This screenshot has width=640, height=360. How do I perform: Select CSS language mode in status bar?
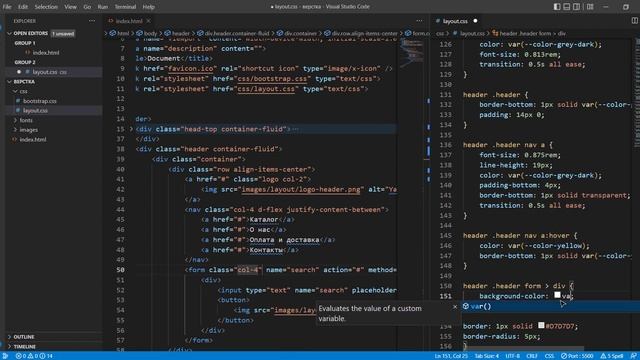tap(549, 356)
